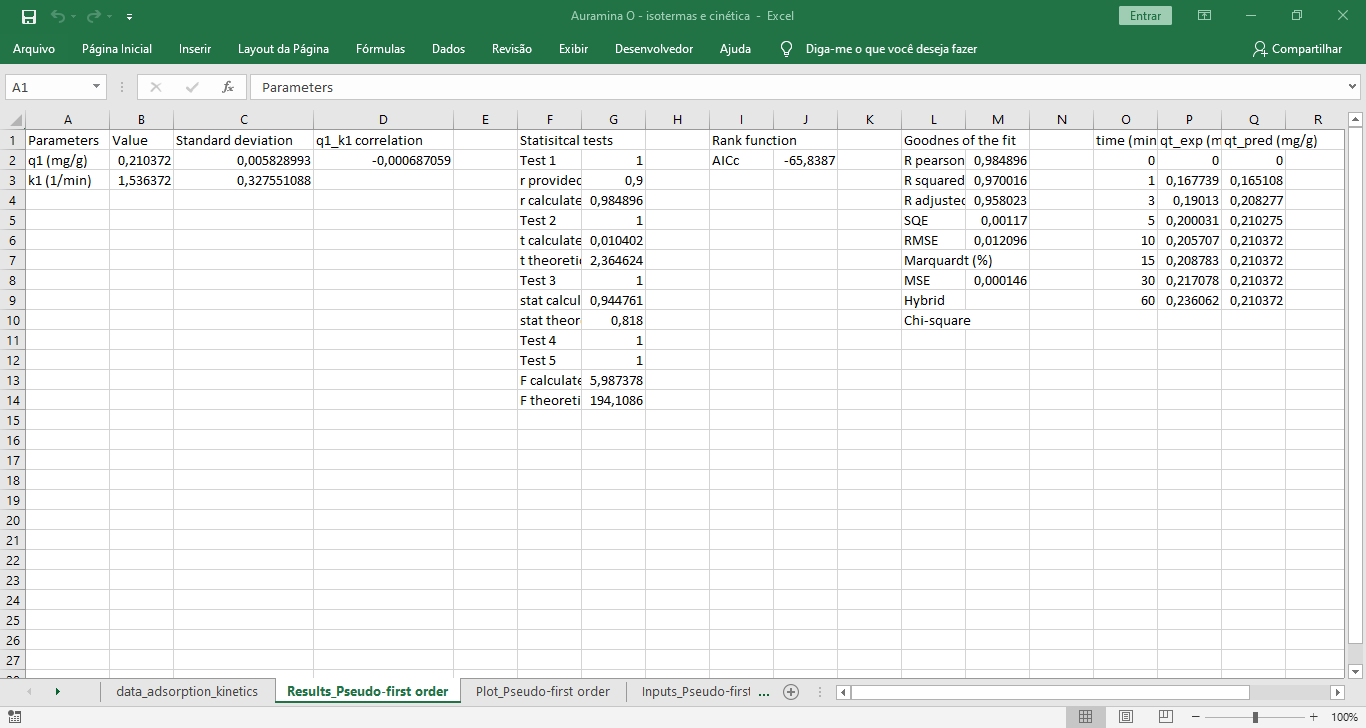The height and width of the screenshot is (728, 1366).
Task: Expand the Name Box dropdown arrow
Action: tap(97, 87)
